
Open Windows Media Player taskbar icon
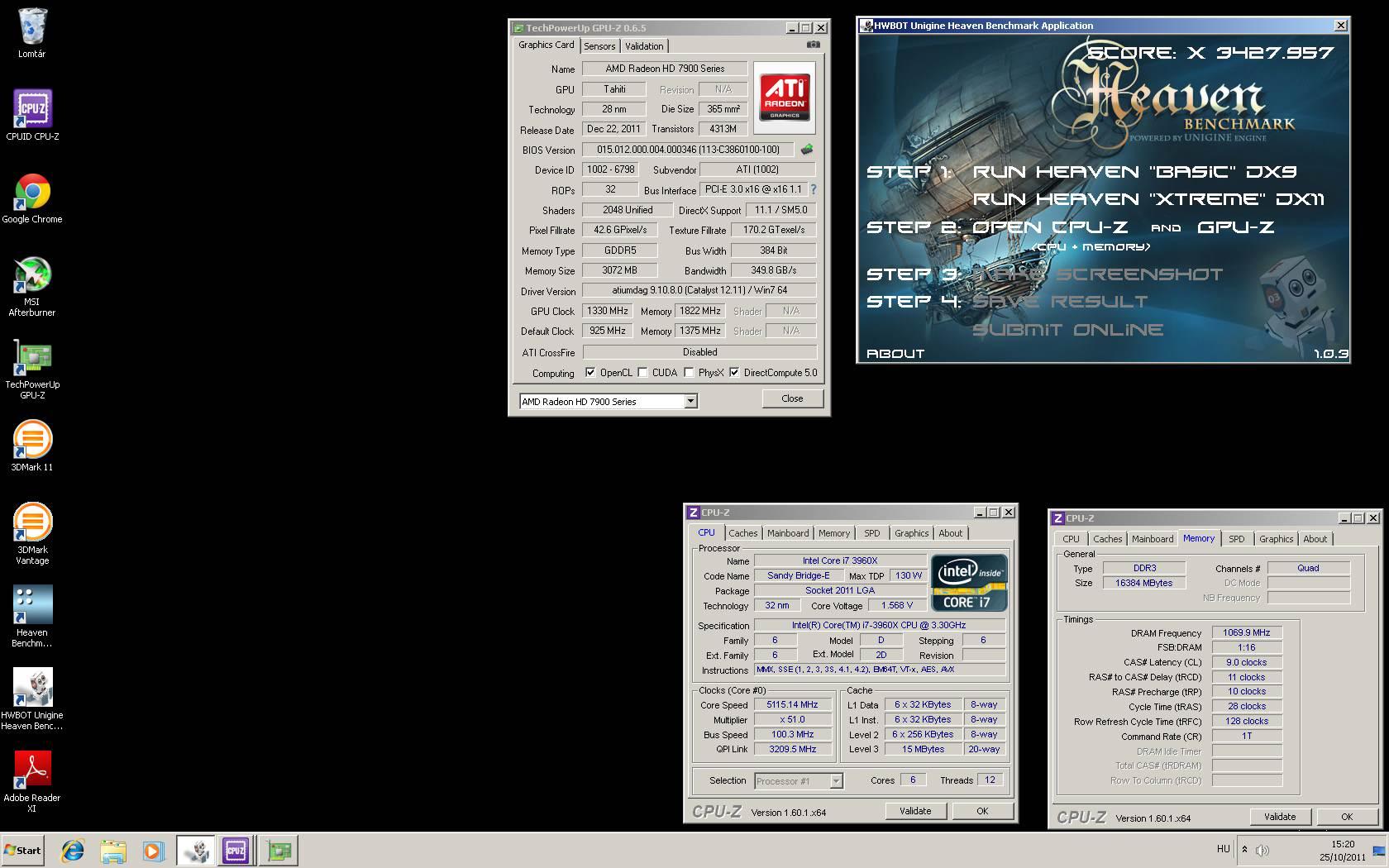click(x=153, y=850)
